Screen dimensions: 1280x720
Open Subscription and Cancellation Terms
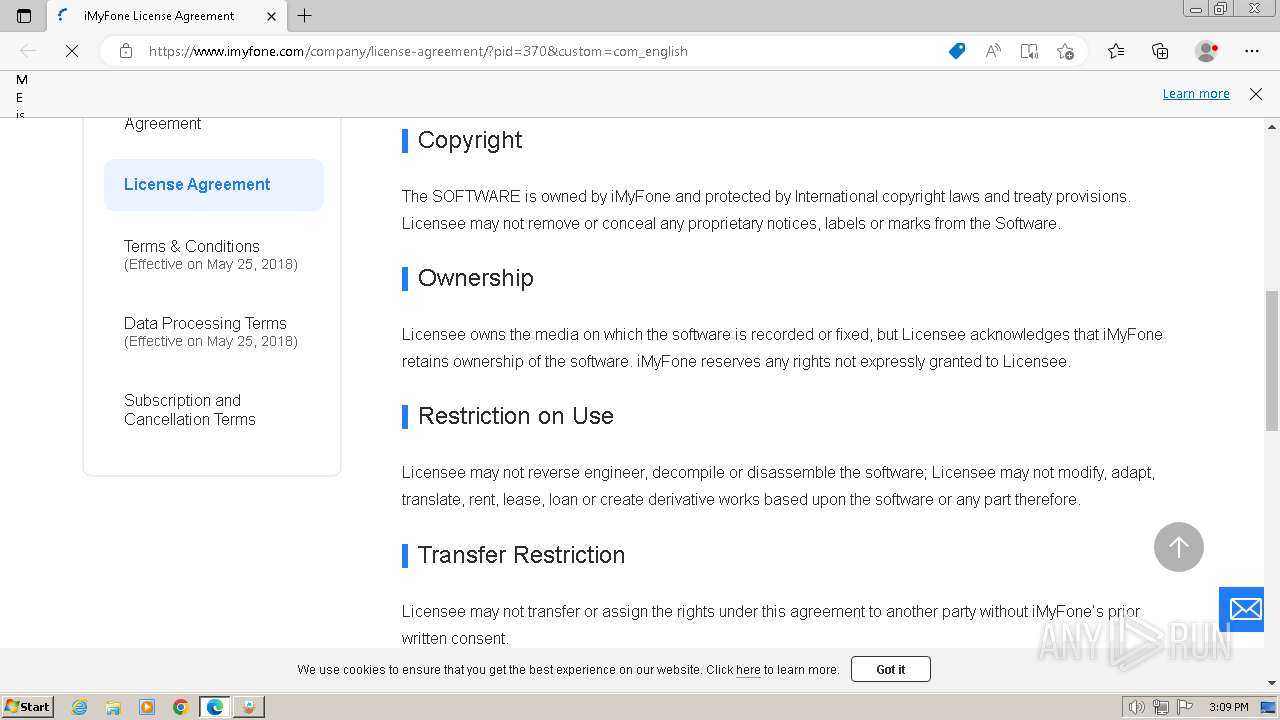click(190, 410)
